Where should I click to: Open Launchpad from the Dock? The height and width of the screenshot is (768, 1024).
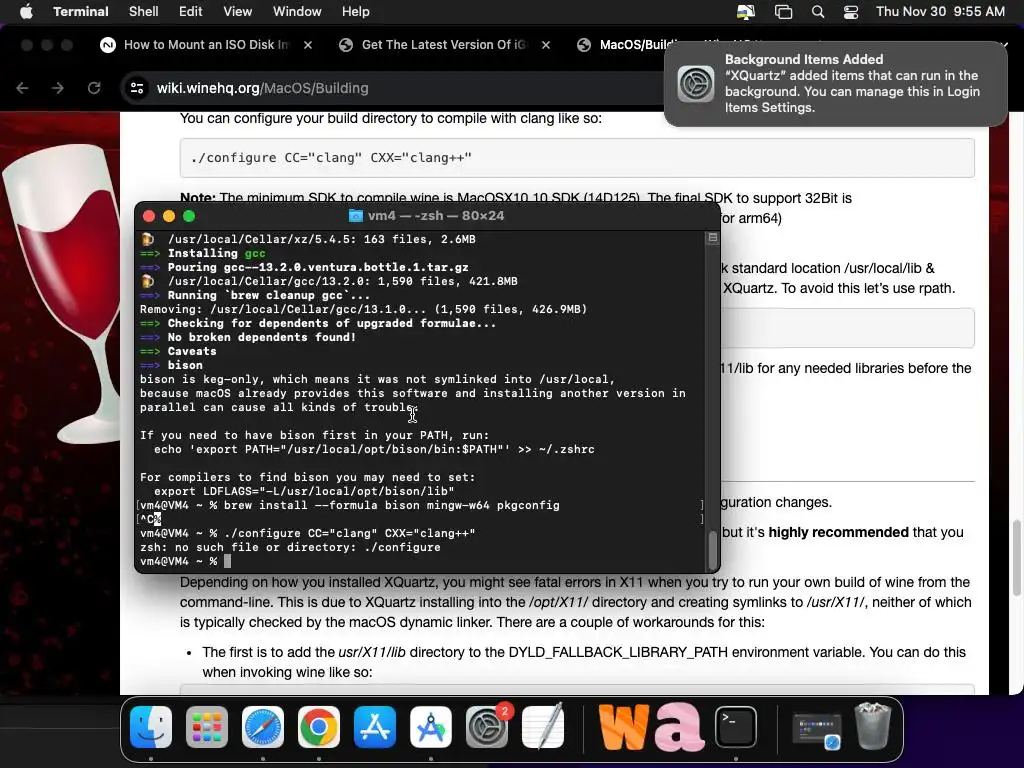pos(206,727)
